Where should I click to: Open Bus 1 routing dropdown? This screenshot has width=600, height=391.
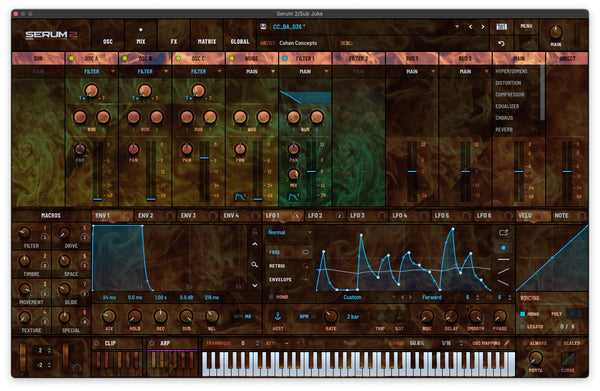click(412, 72)
